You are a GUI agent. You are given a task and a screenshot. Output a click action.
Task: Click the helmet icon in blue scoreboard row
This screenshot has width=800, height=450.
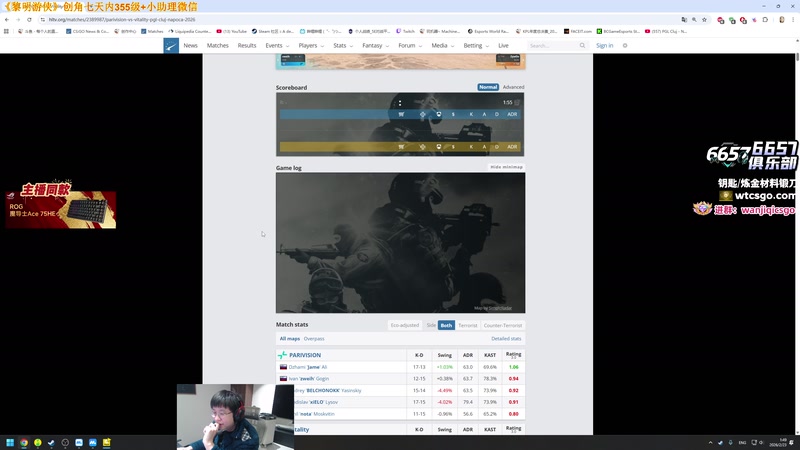pyautogui.click(x=439, y=114)
